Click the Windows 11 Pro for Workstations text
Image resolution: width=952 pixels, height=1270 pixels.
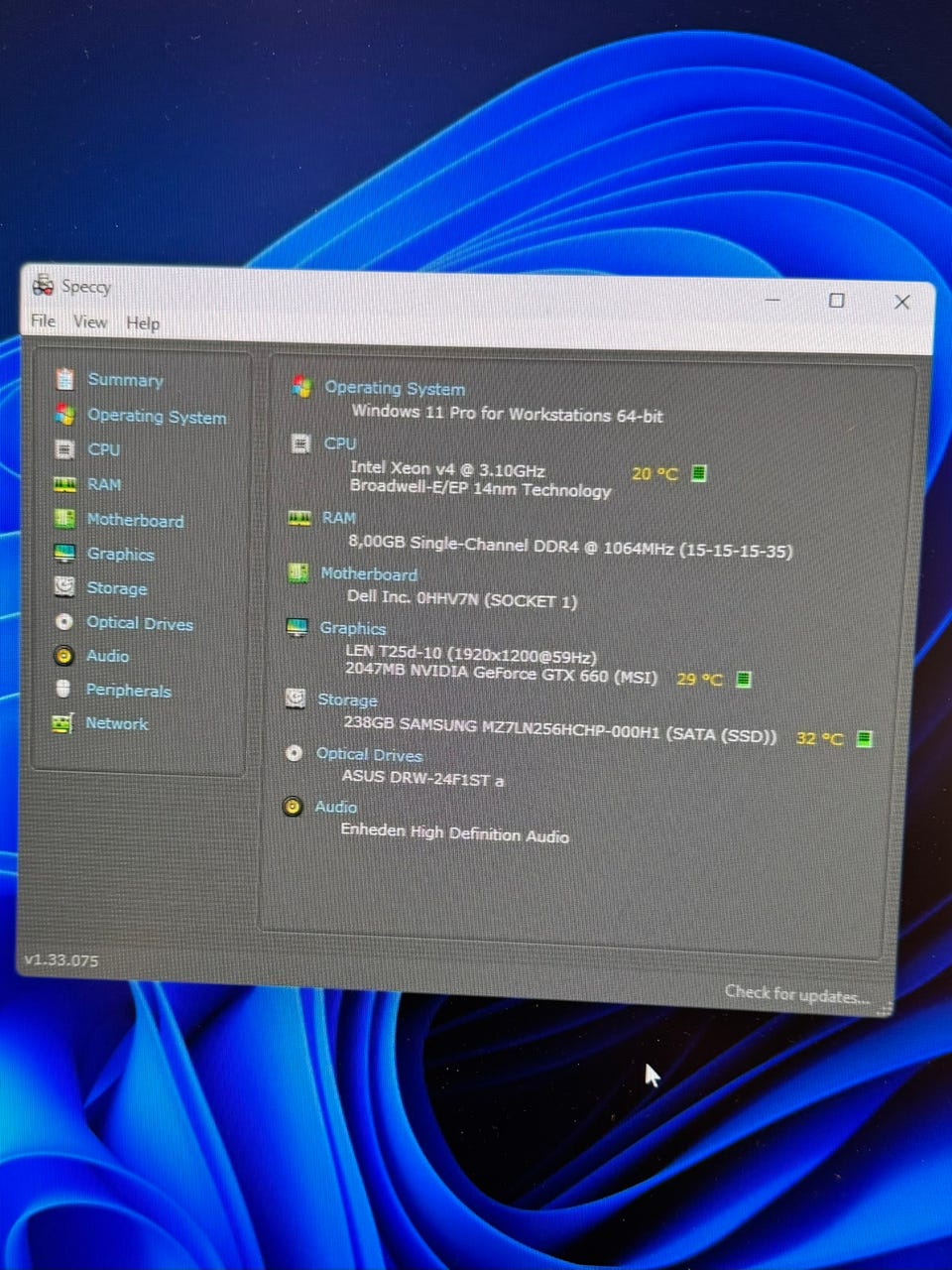point(507,414)
